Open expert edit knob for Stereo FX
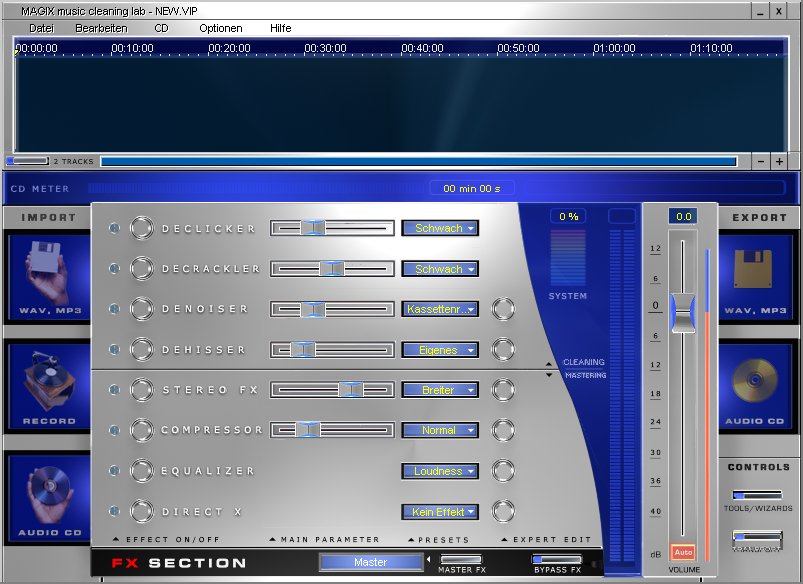Viewport: 803px width, 584px height. point(503,390)
